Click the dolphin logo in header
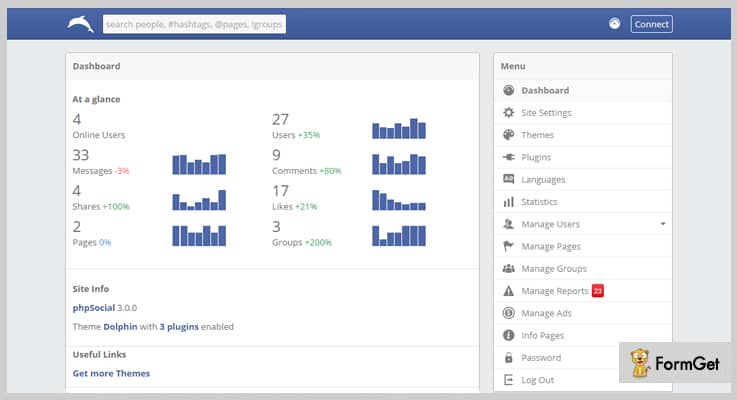The height and width of the screenshot is (400, 737). (x=80, y=24)
